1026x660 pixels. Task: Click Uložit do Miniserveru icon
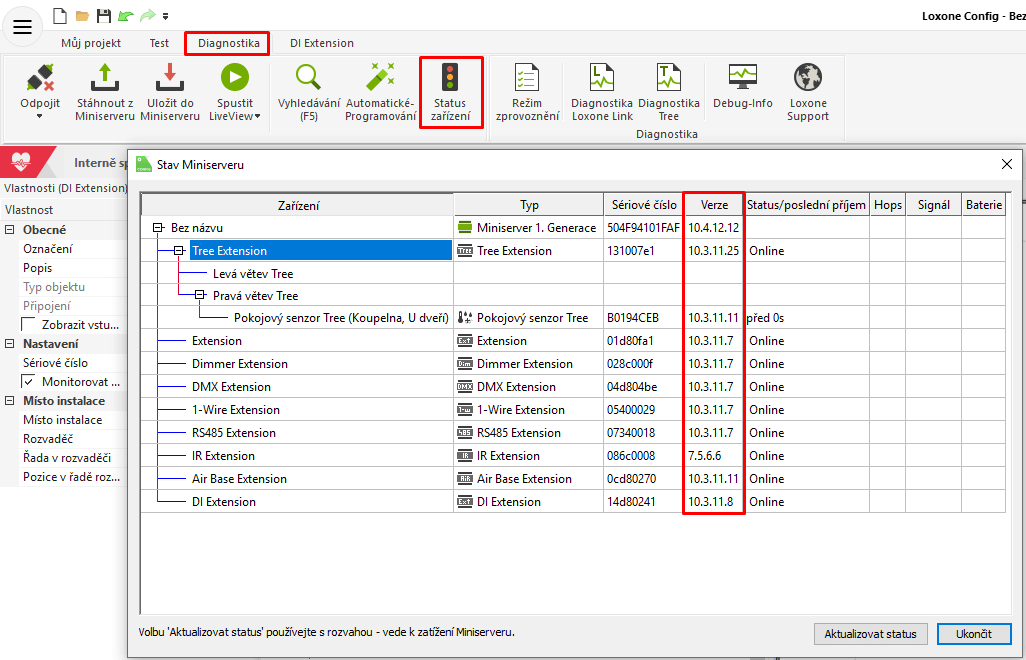[169, 79]
